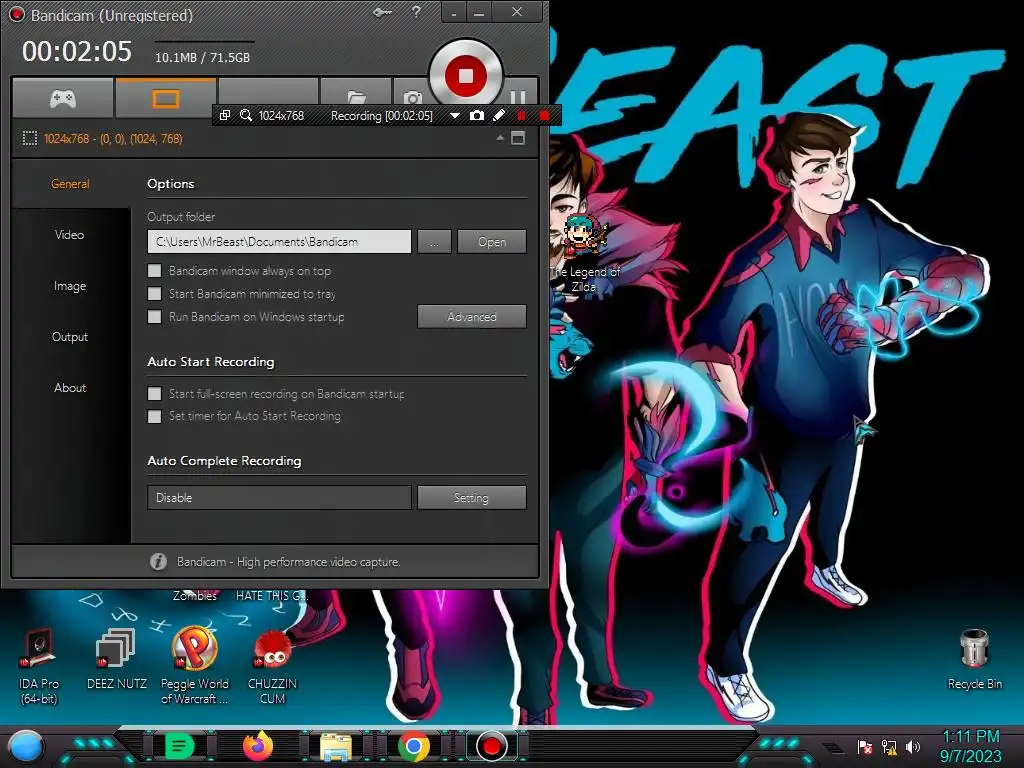
Task: Click the magnifier icon beside 1024x768
Action: point(246,116)
